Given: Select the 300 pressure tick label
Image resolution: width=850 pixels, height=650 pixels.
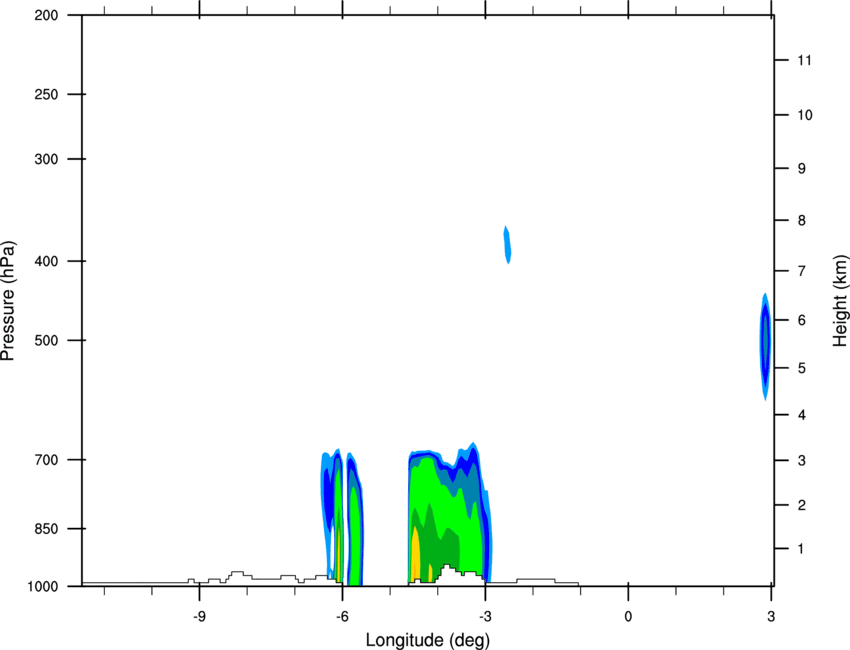Looking at the screenshot, I should [46, 159].
